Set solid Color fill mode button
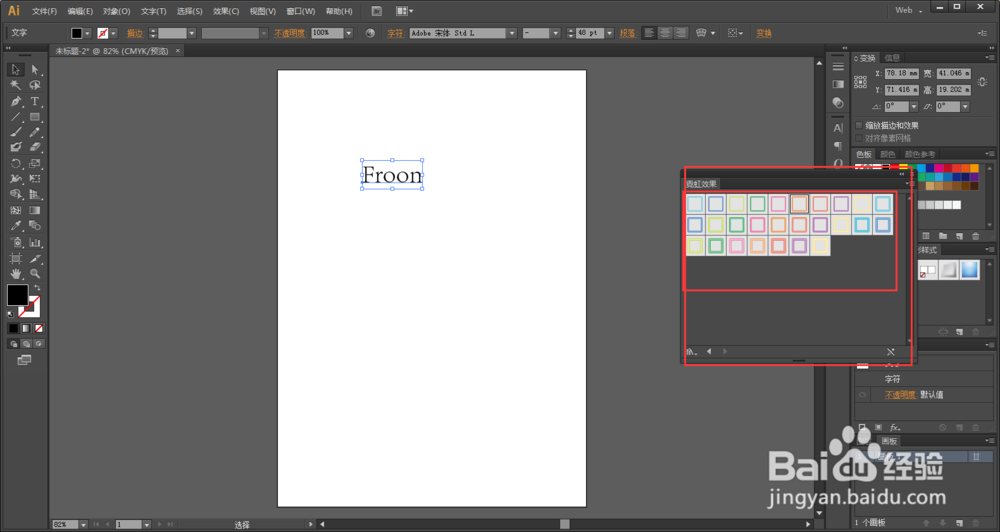 coord(13,329)
